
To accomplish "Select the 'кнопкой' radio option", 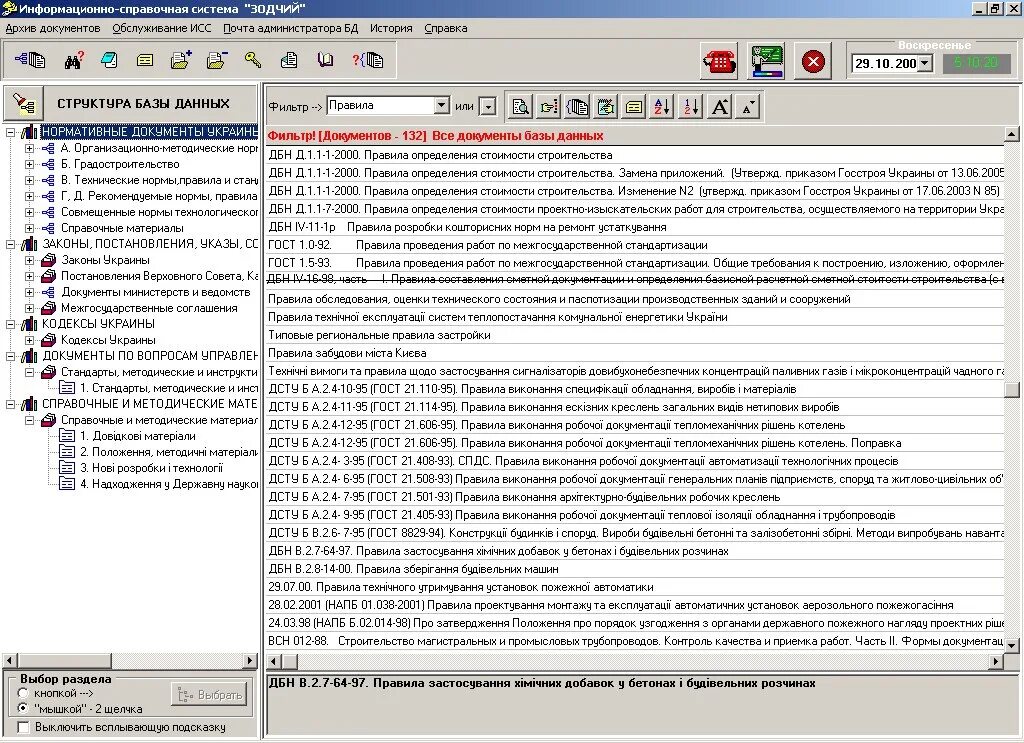I will [x=24, y=693].
